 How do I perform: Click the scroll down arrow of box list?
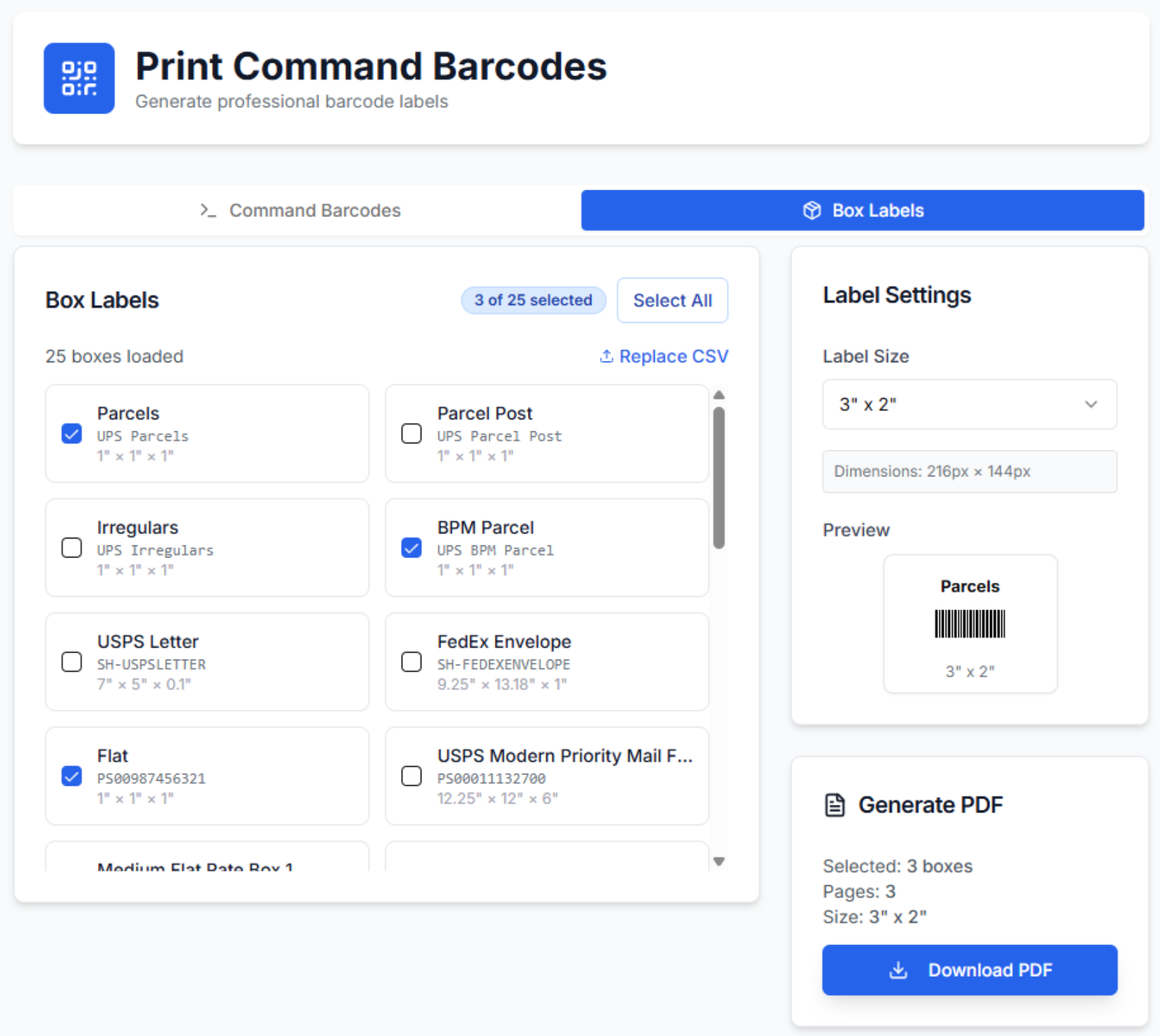coord(719,861)
